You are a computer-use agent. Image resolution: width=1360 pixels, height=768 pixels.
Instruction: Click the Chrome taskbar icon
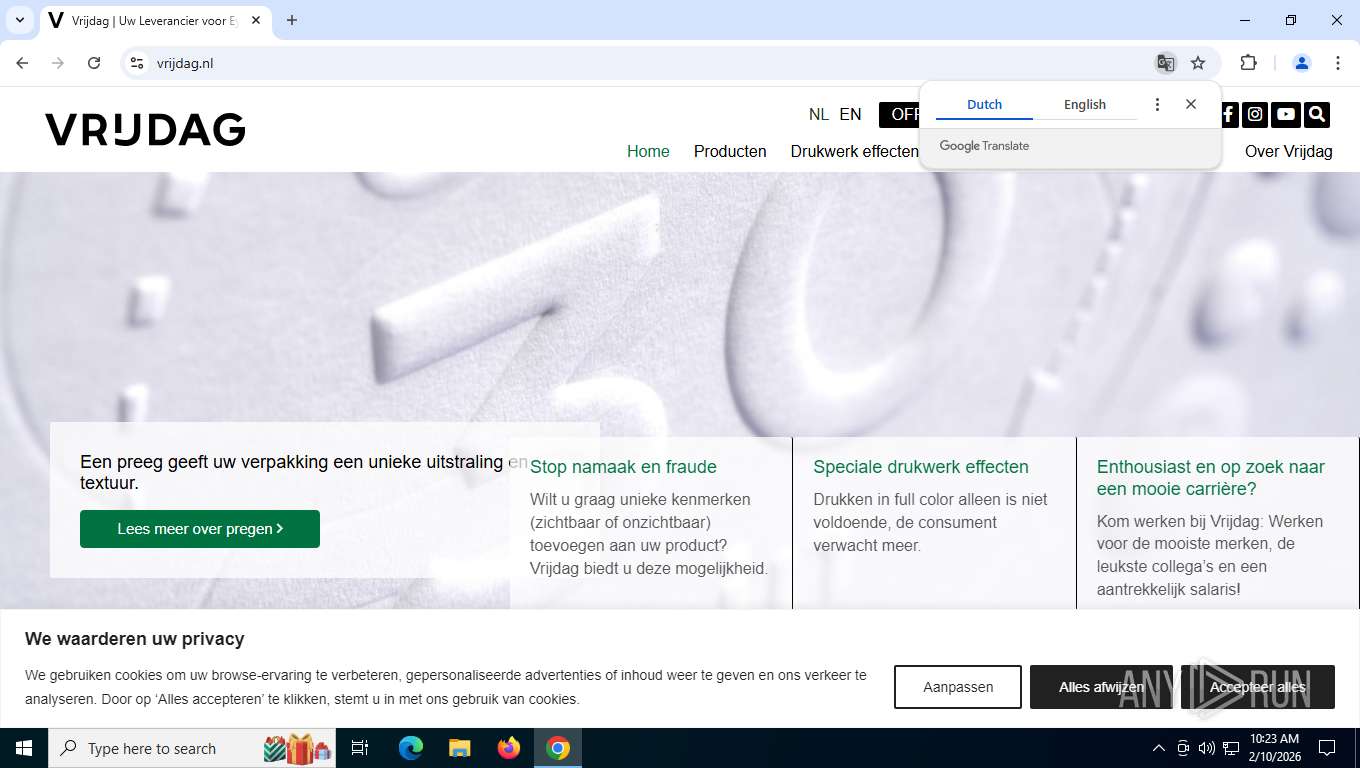point(558,748)
